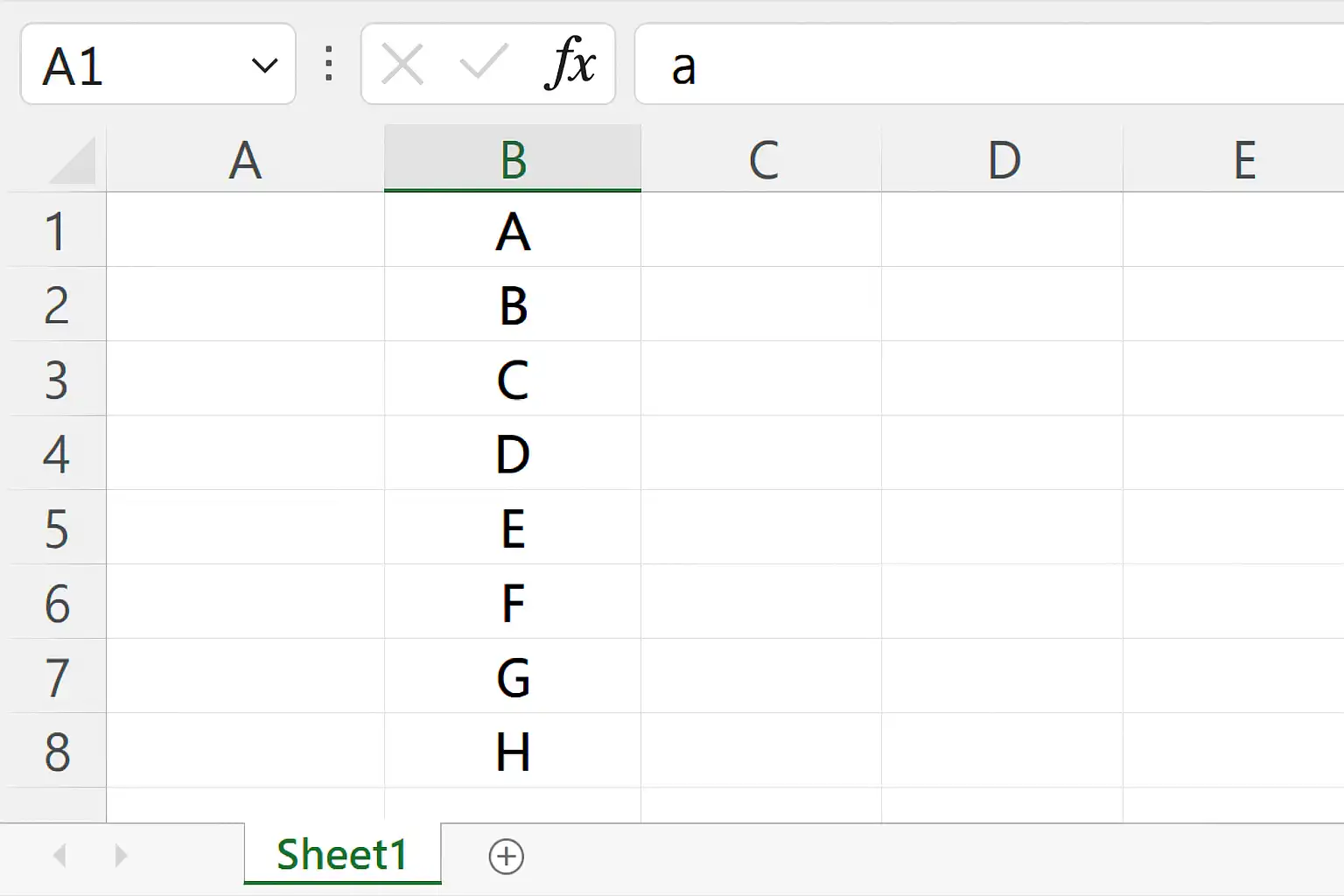Open the Insert Function fx button
The height and width of the screenshot is (896, 1344).
pyautogui.click(x=570, y=65)
